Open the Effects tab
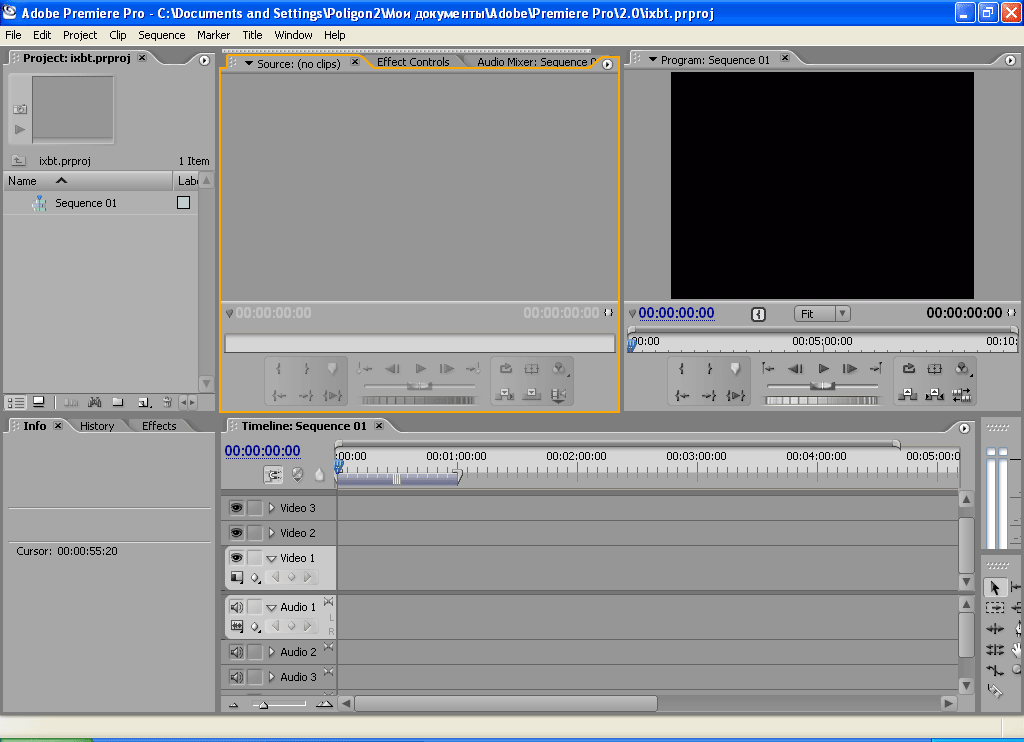 pyautogui.click(x=159, y=426)
